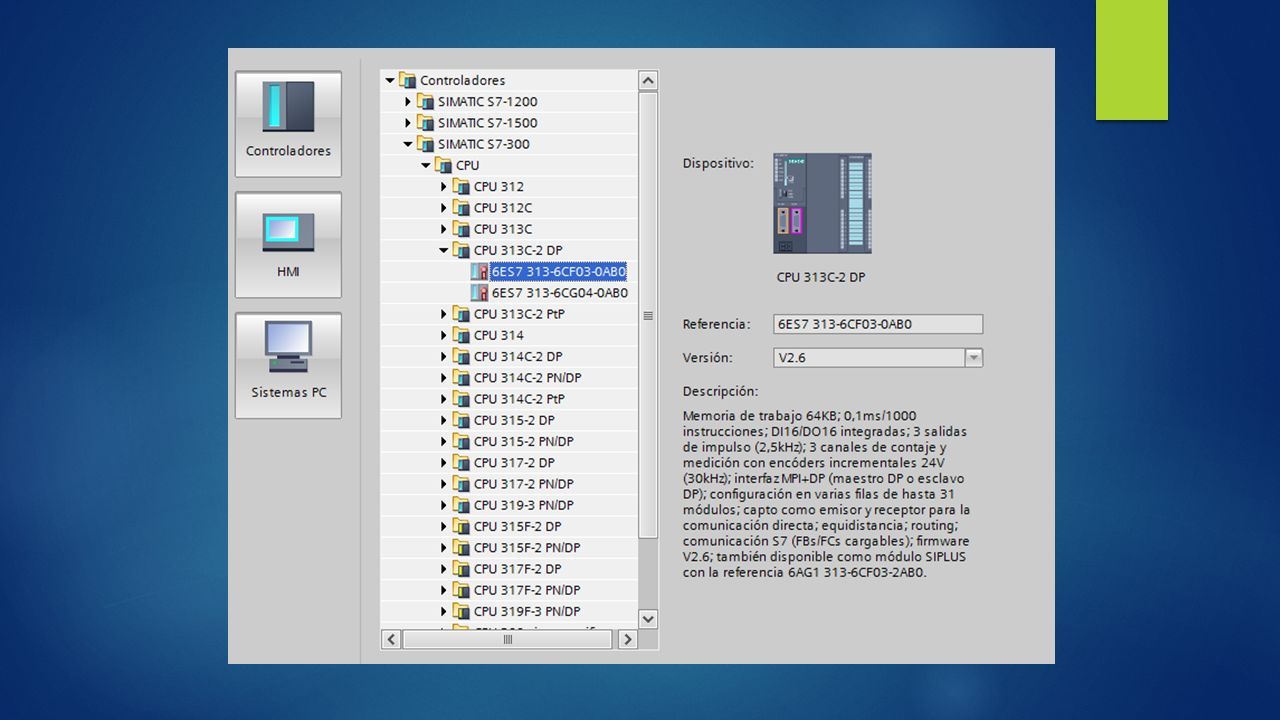Click the Controladores folder icon
1280x720 pixels.
[407, 80]
